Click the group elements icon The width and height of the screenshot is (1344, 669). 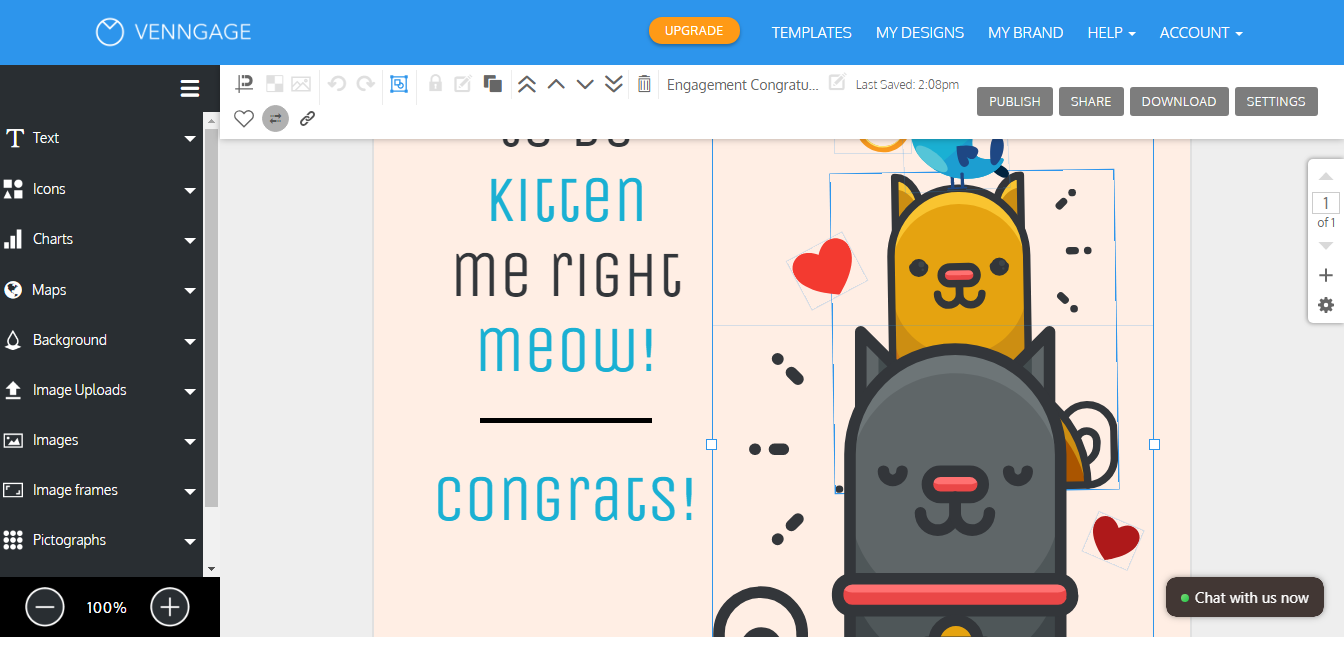(399, 84)
